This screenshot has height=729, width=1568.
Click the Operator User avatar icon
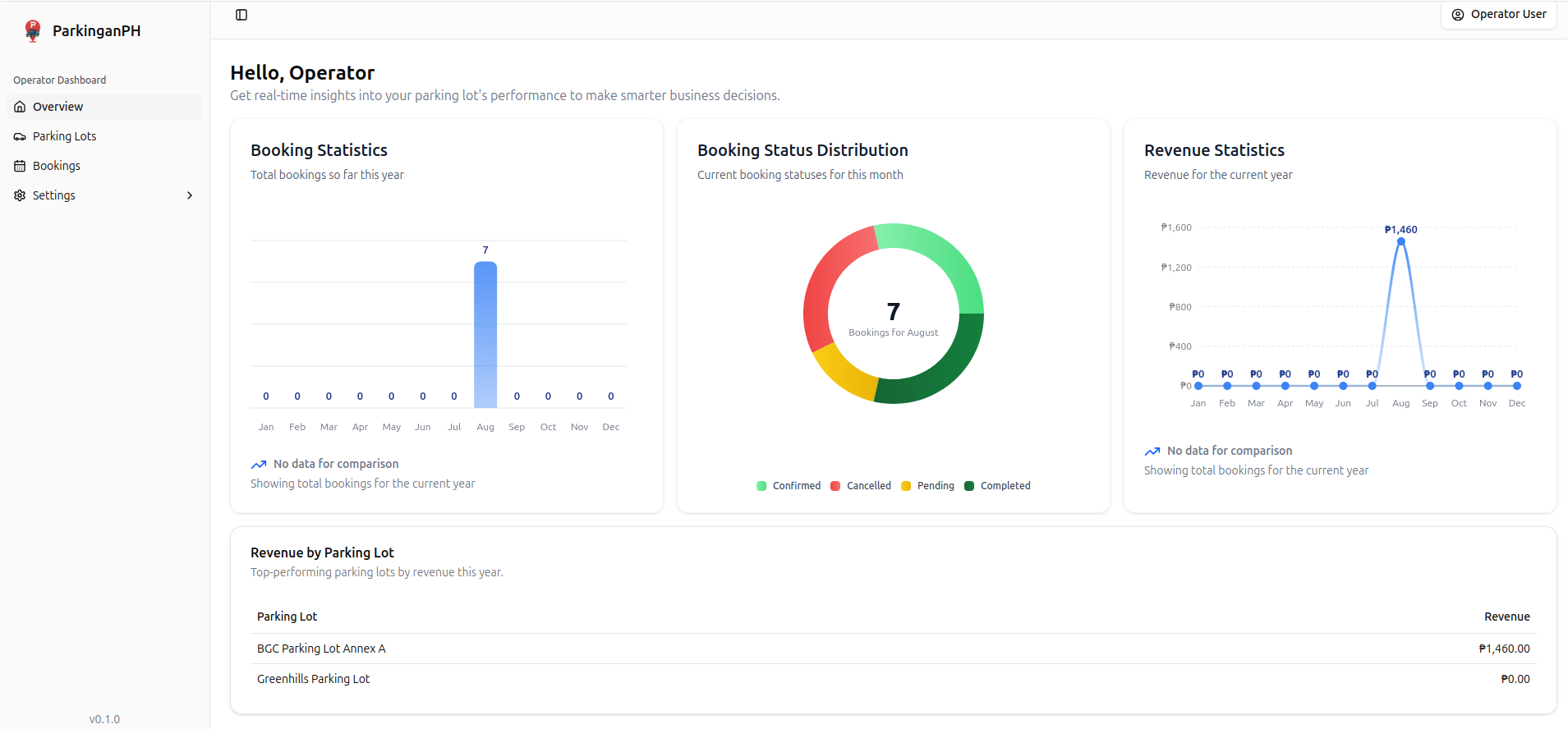[1458, 15]
